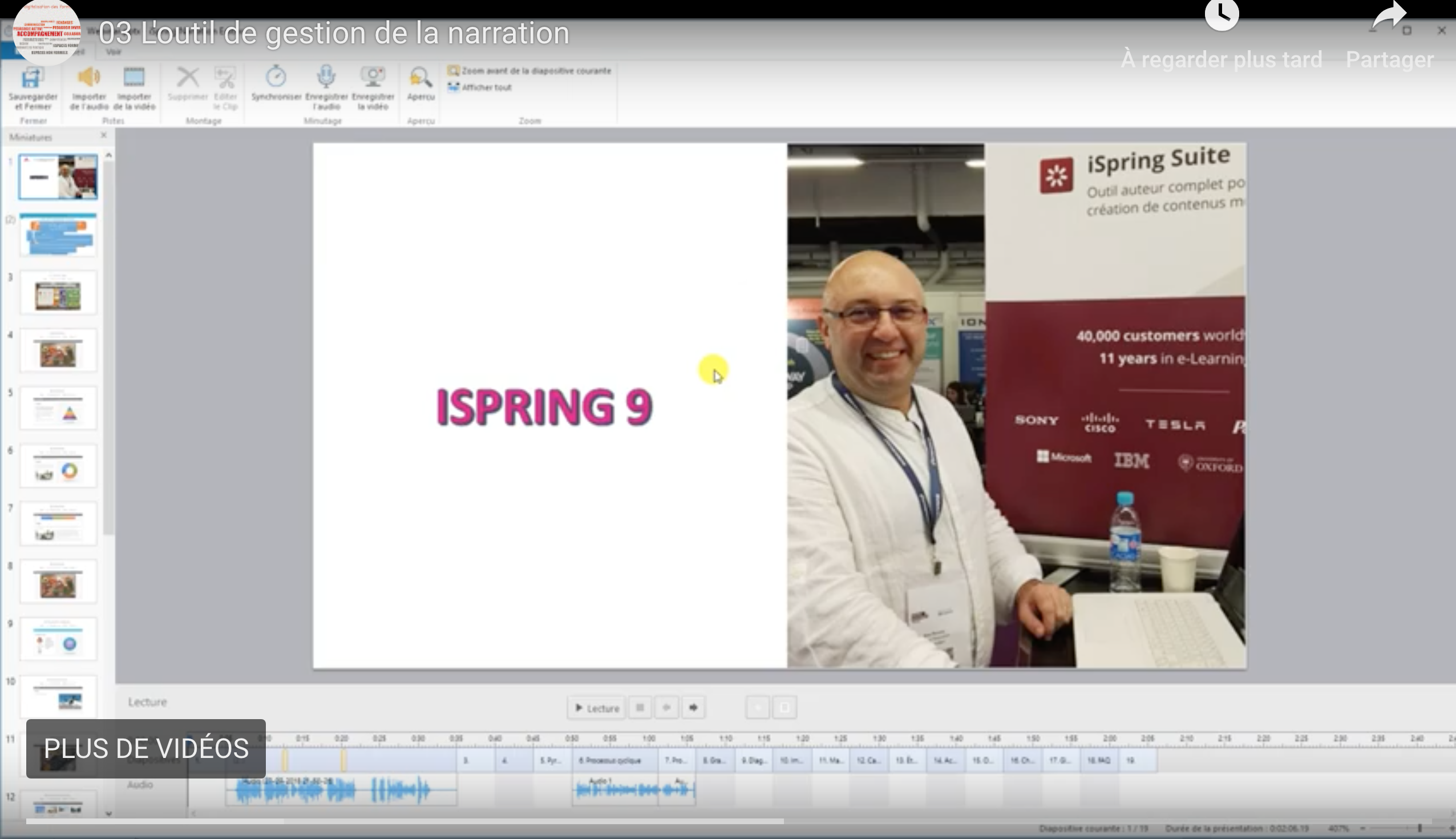Click thumbnails panel scroll up arrow

[108, 155]
